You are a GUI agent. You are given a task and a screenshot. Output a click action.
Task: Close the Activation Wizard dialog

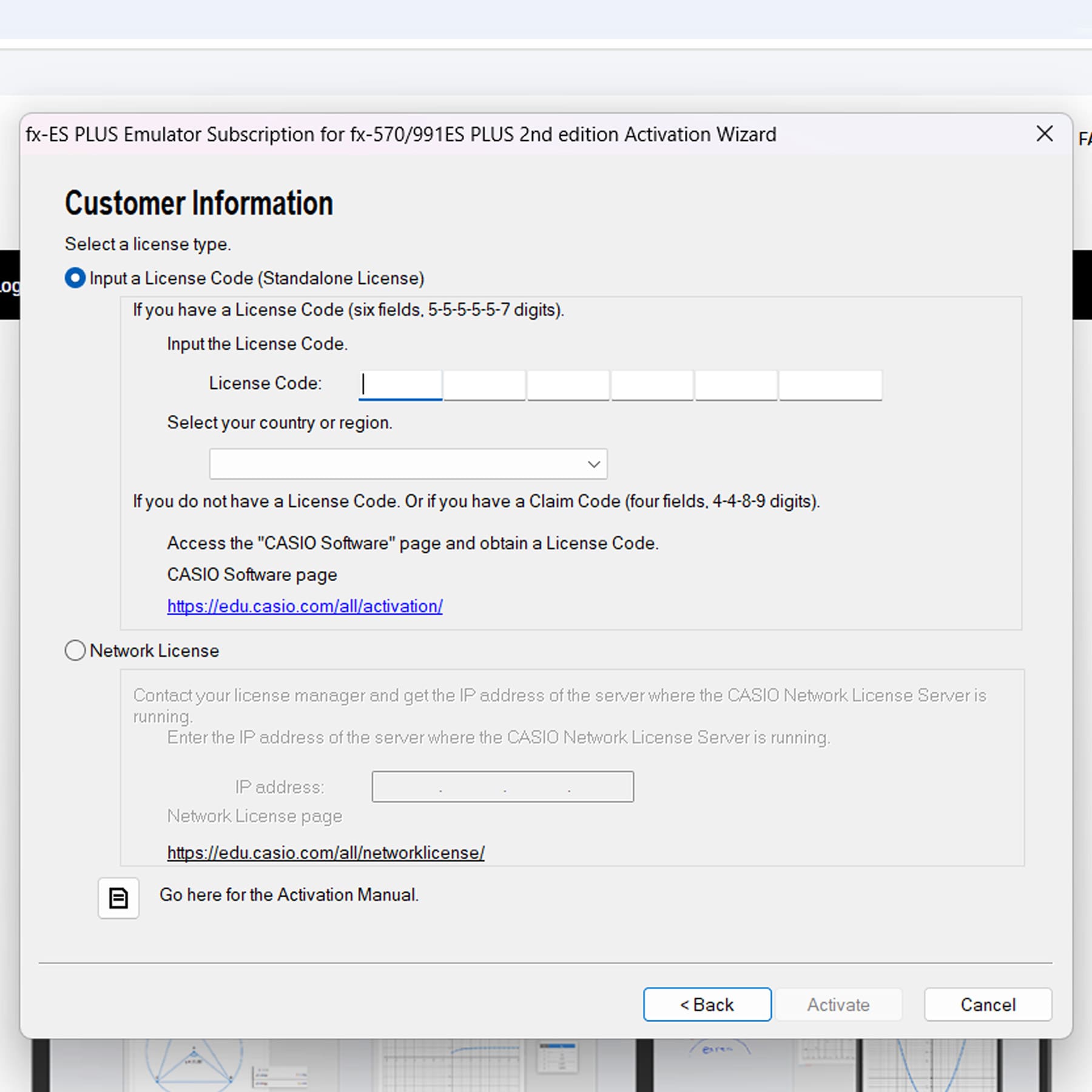click(x=1044, y=133)
